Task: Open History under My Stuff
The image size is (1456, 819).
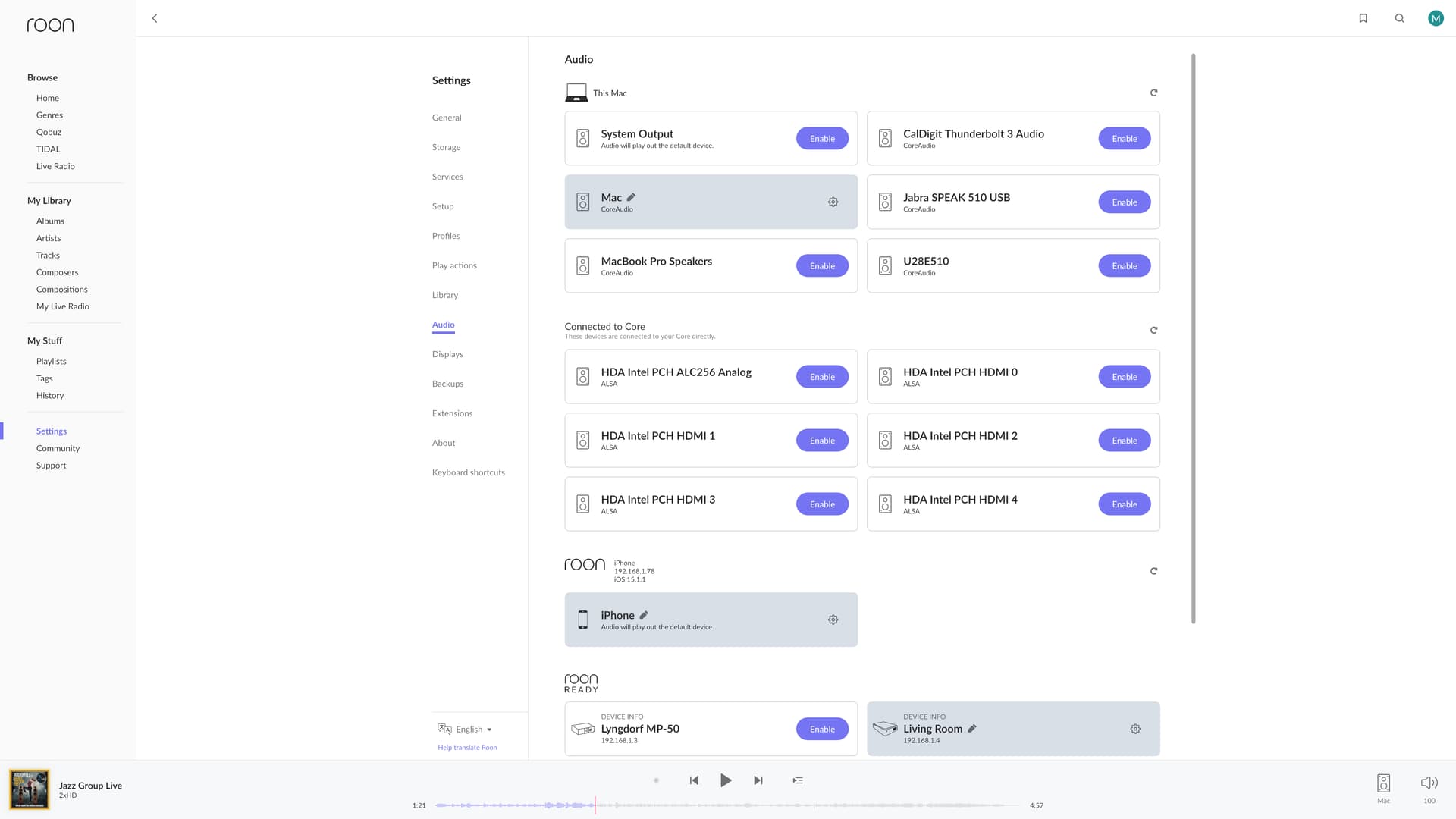Action: [50, 396]
